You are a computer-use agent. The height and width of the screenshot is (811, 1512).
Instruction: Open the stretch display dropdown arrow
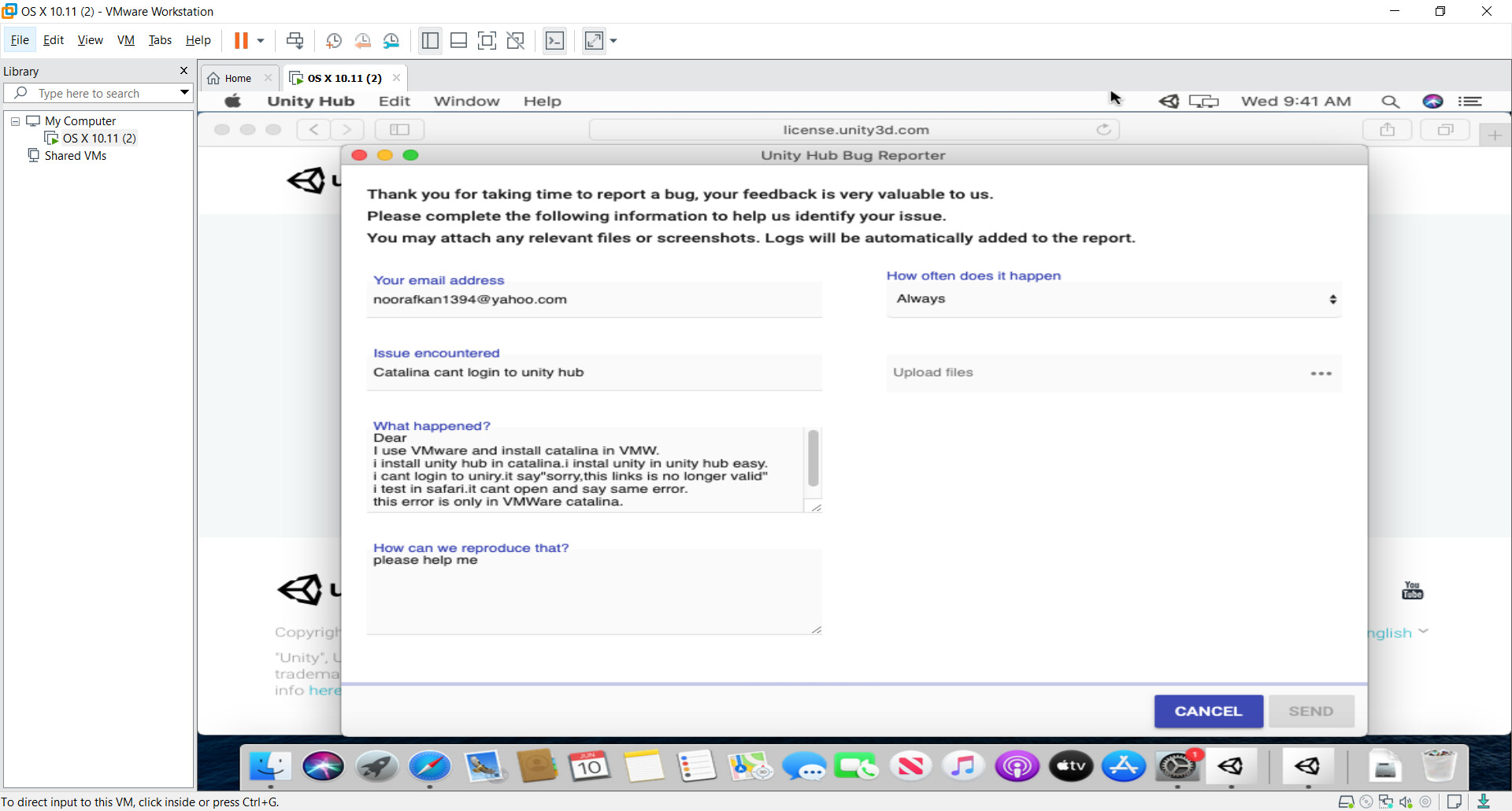tap(613, 41)
